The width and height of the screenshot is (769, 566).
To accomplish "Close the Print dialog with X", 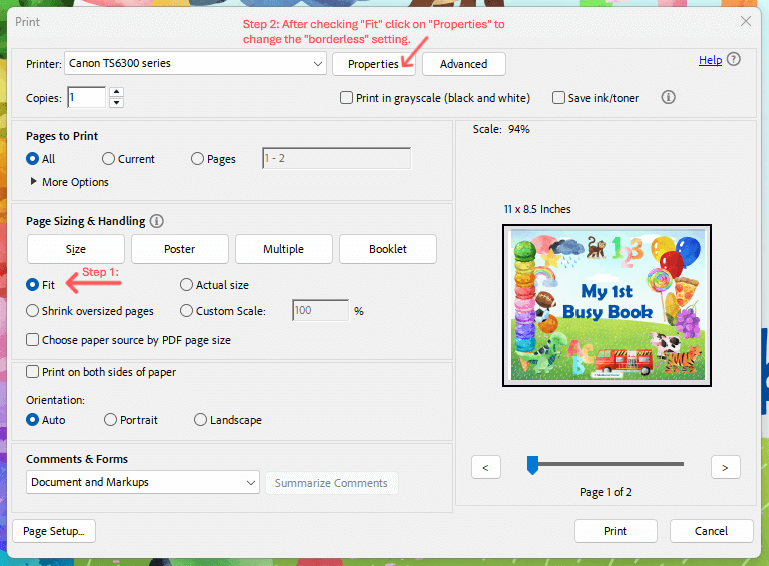I will pyautogui.click(x=746, y=21).
